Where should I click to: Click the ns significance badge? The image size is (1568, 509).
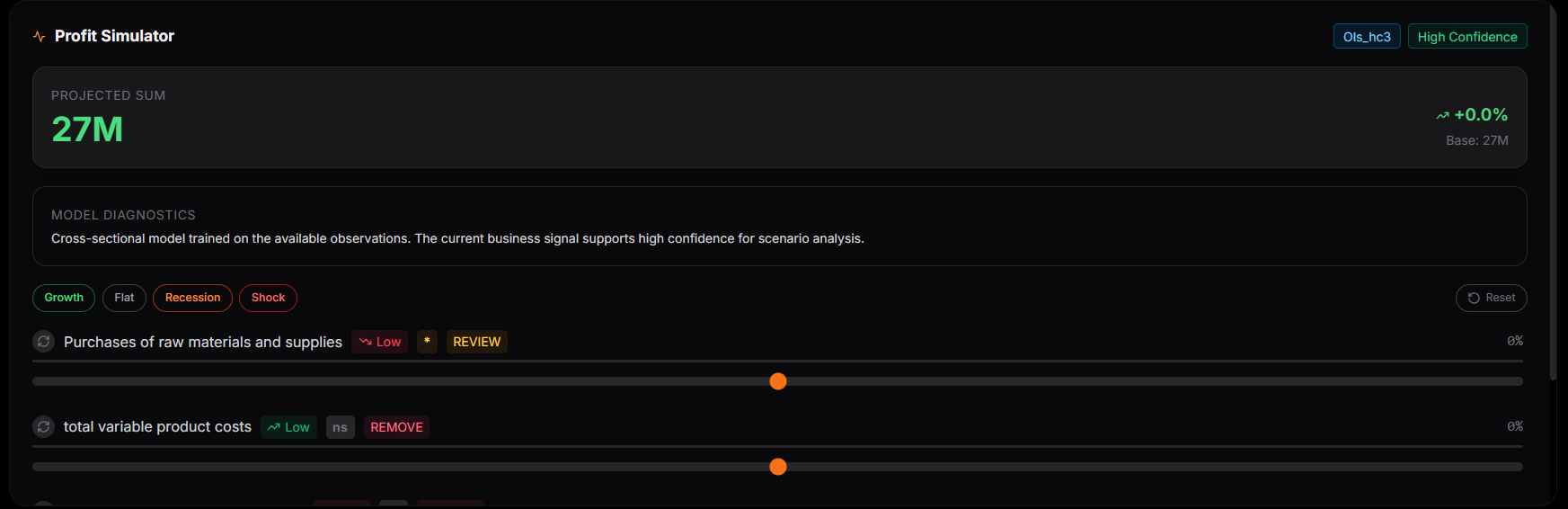coord(340,427)
